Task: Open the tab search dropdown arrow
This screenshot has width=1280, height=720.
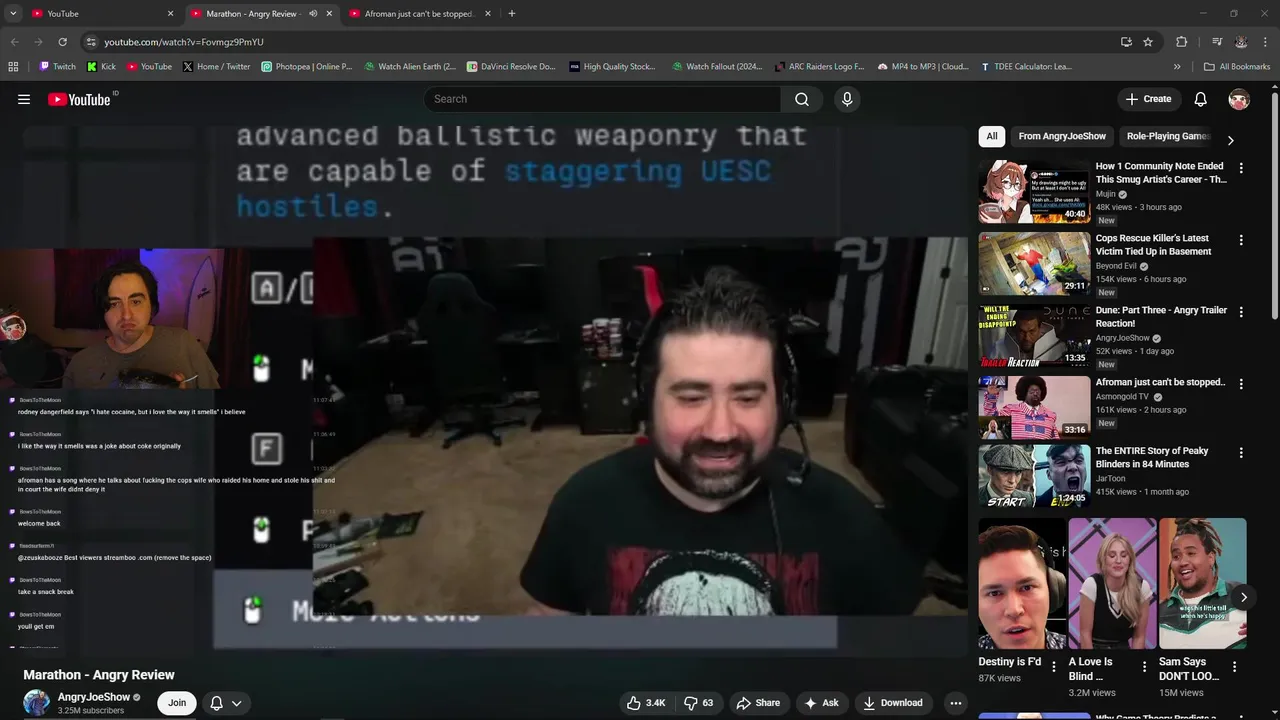Action: 13,14
